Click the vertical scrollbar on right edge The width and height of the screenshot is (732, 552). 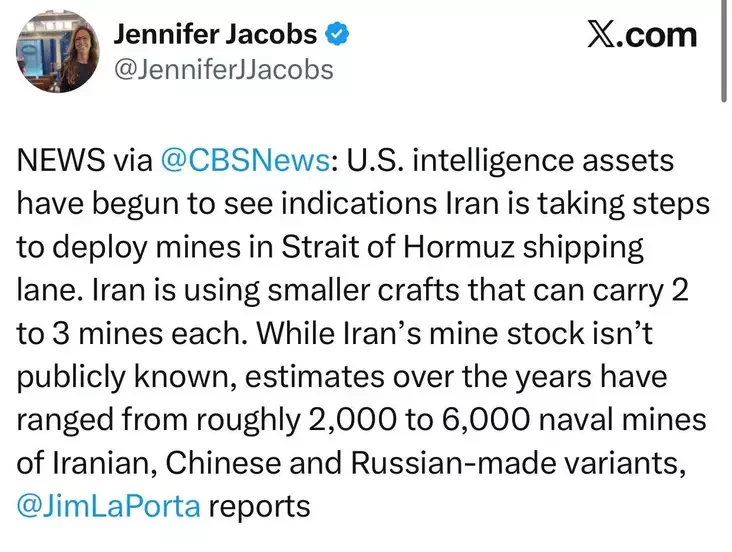click(x=724, y=50)
